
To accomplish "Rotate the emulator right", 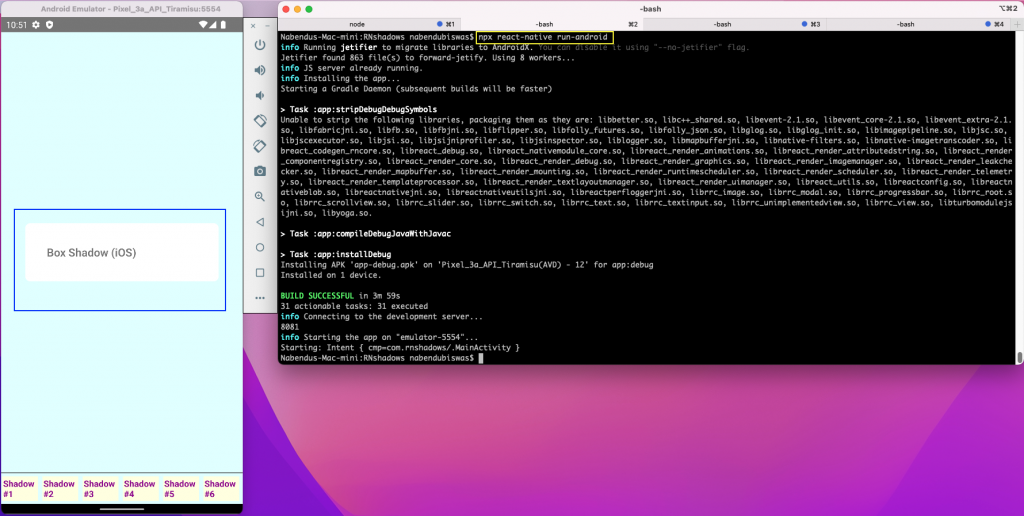I will [260, 146].
